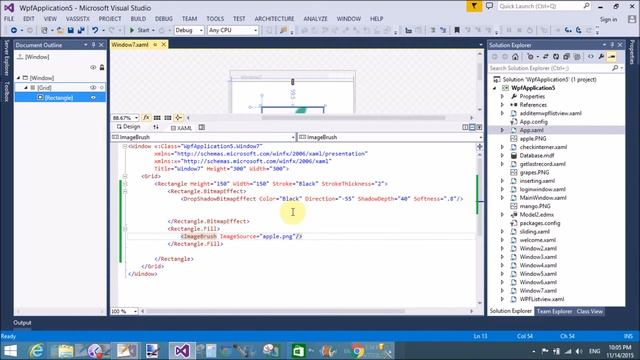640x360 pixels.
Task: Collapse the Grid node in Document Outline
Action: pyautogui.click(x=26, y=87)
